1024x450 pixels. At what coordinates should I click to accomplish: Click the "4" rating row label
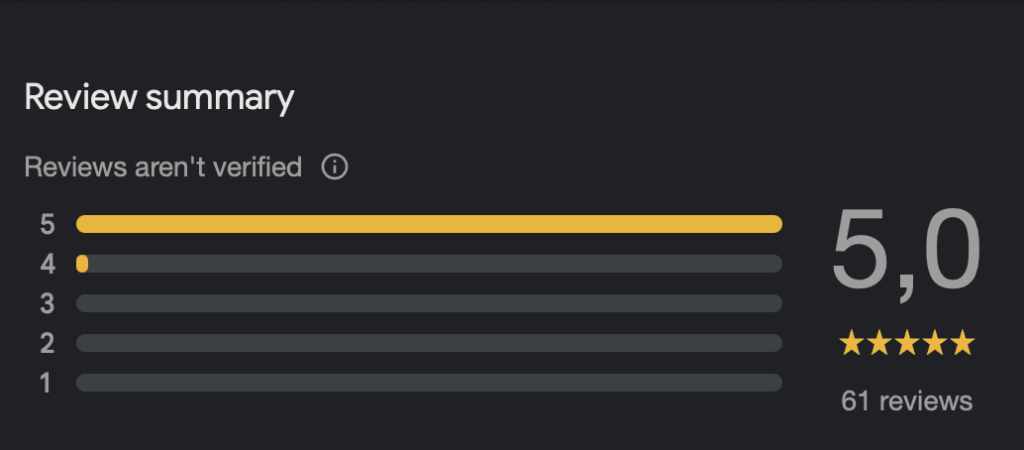47,264
